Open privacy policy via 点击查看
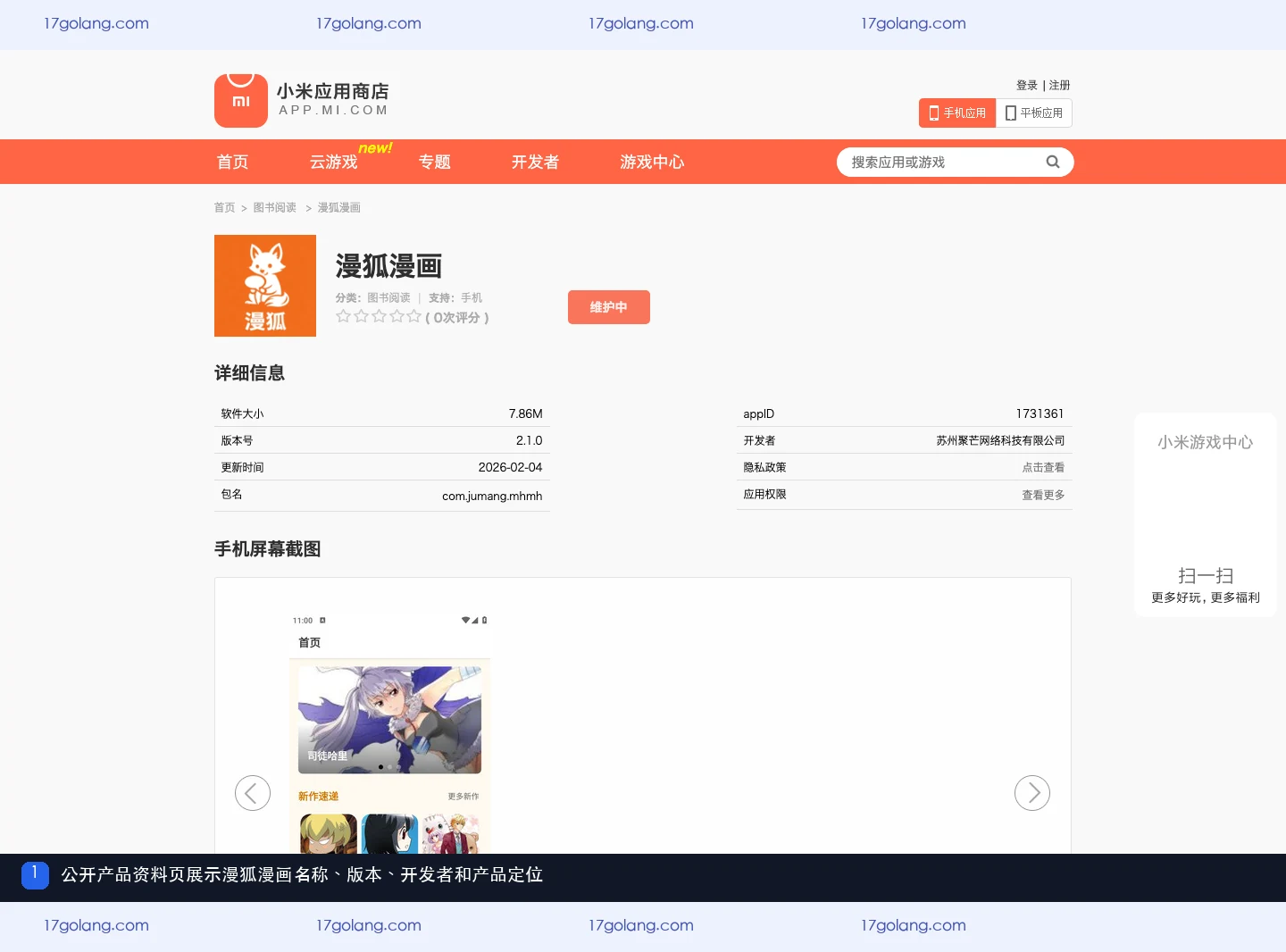 [1043, 467]
